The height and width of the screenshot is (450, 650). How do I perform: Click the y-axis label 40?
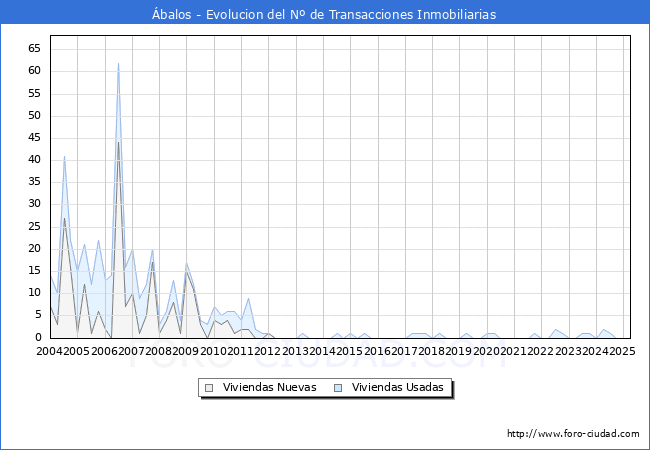(34, 160)
